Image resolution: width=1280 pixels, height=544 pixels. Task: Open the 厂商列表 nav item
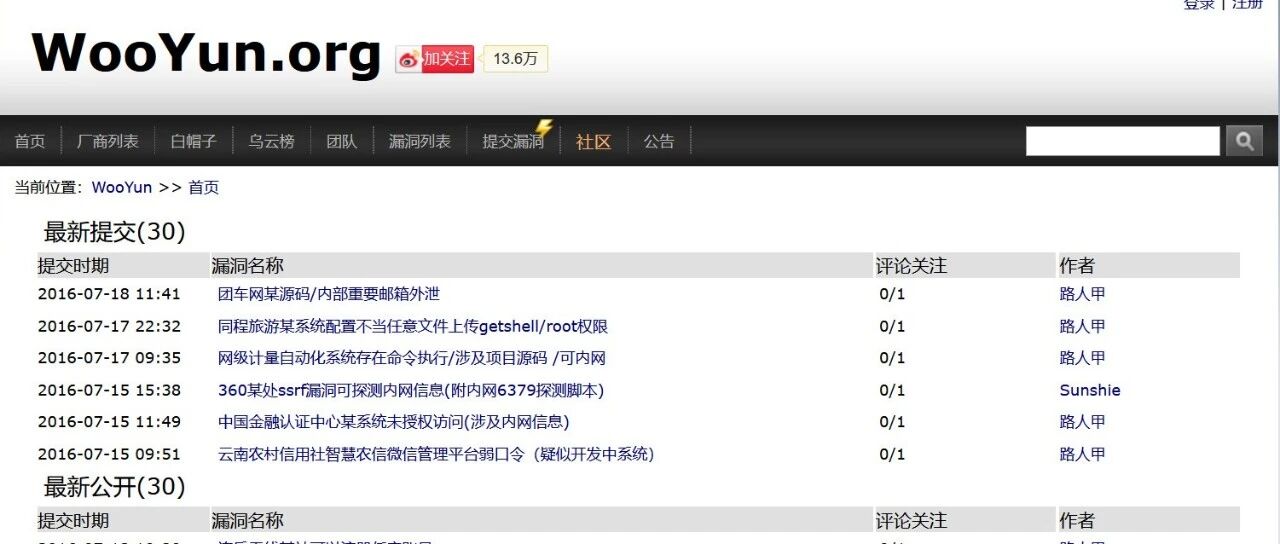click(x=108, y=142)
